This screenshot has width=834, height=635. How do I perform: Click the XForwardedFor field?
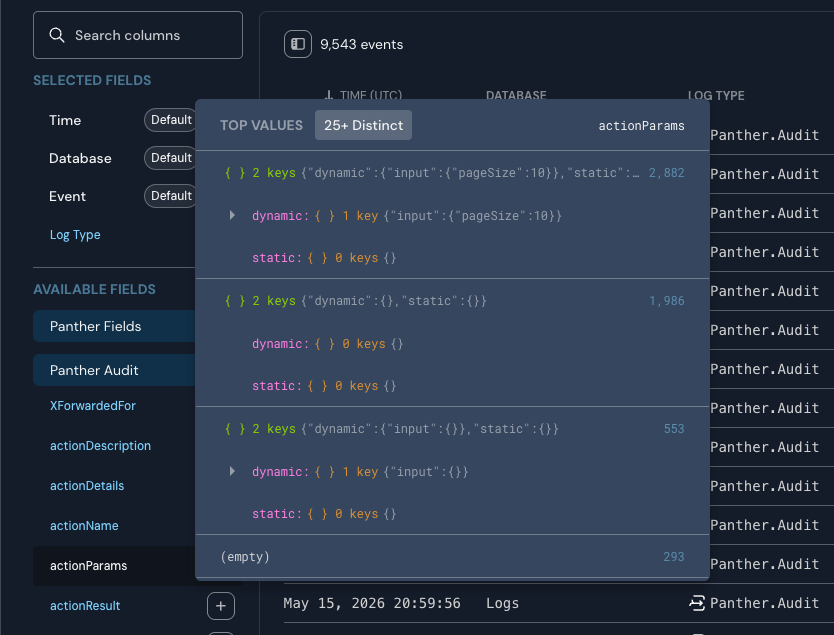click(93, 406)
